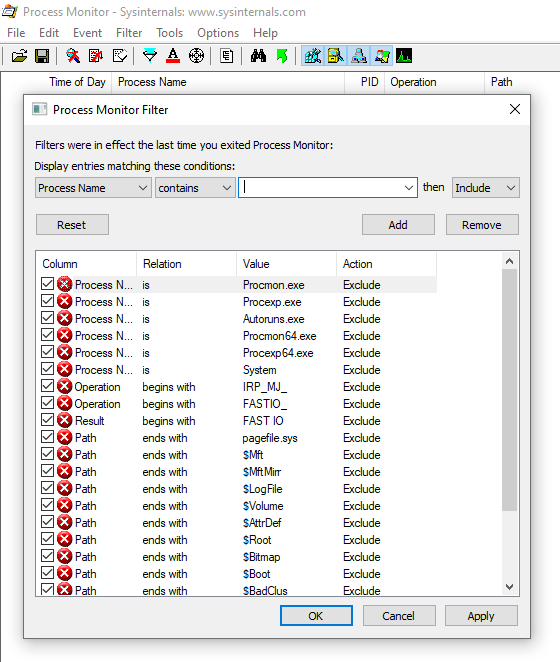Uncheck the Procexp64.exe filter checkbox
The image size is (560, 662).
pyautogui.click(x=47, y=352)
